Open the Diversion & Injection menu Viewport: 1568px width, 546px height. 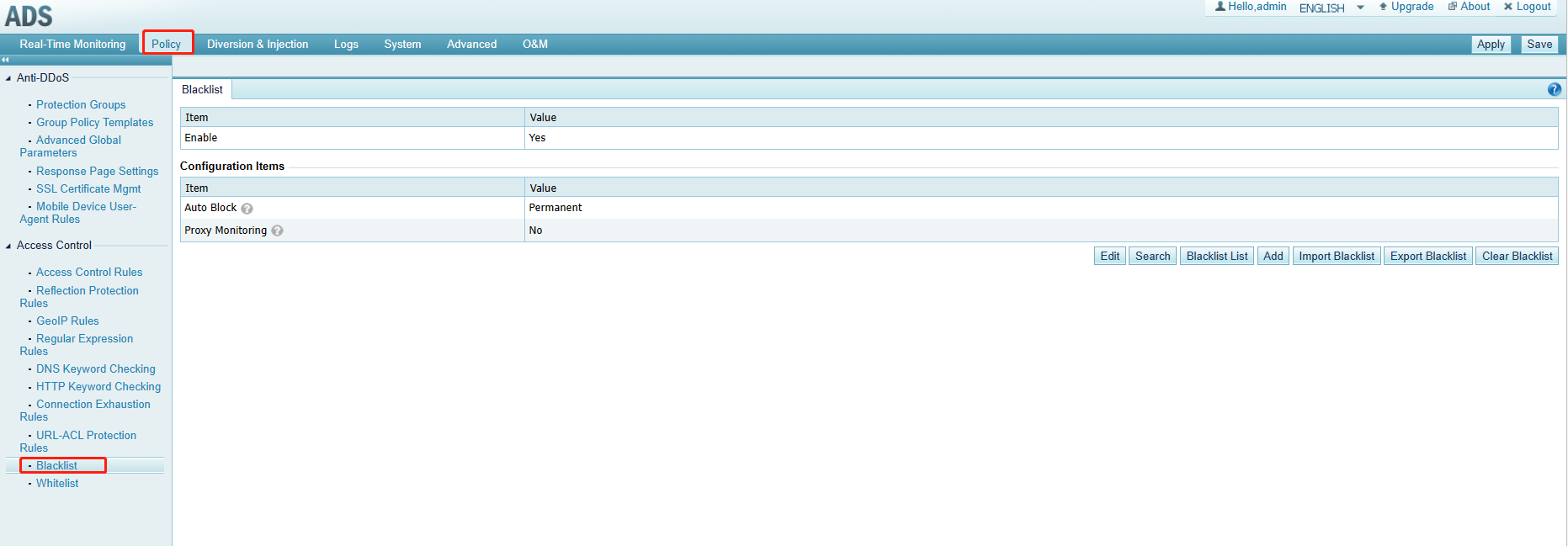click(x=258, y=44)
